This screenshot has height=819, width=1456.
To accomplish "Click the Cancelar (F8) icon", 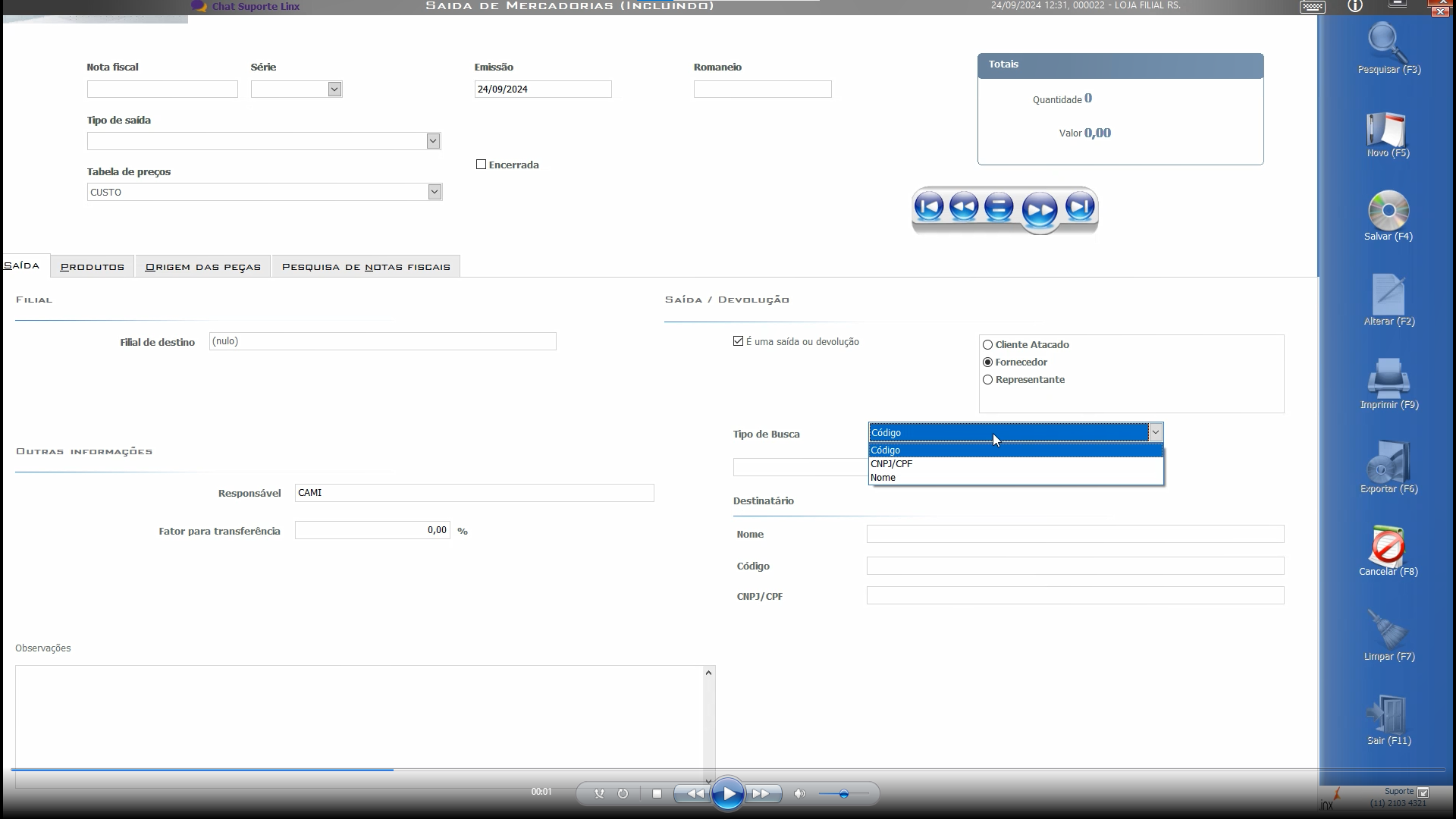I will 1388,546.
